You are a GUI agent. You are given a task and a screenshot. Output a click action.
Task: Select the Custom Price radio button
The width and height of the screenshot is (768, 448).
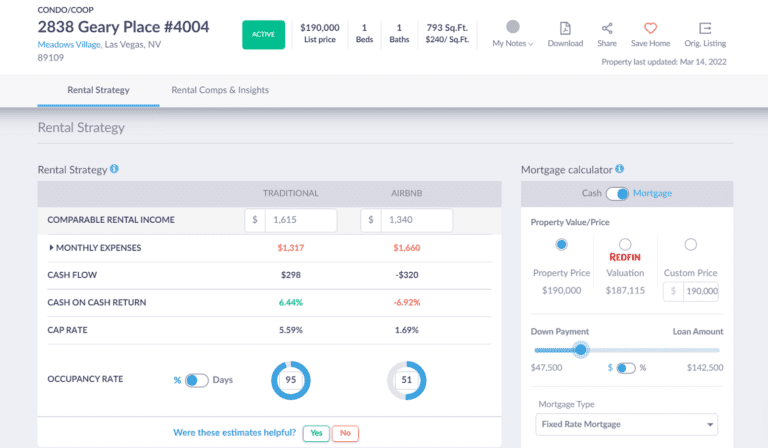click(690, 244)
